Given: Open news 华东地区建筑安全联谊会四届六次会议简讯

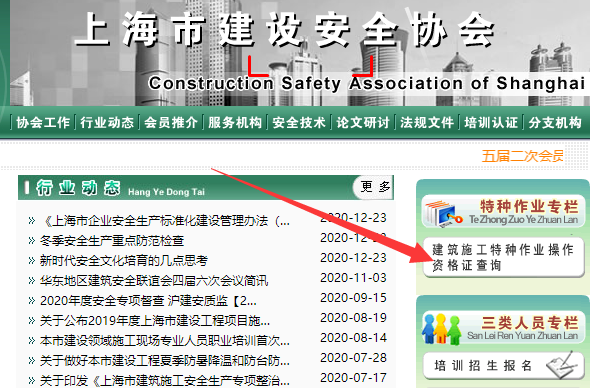Looking at the screenshot, I should 154,281.
